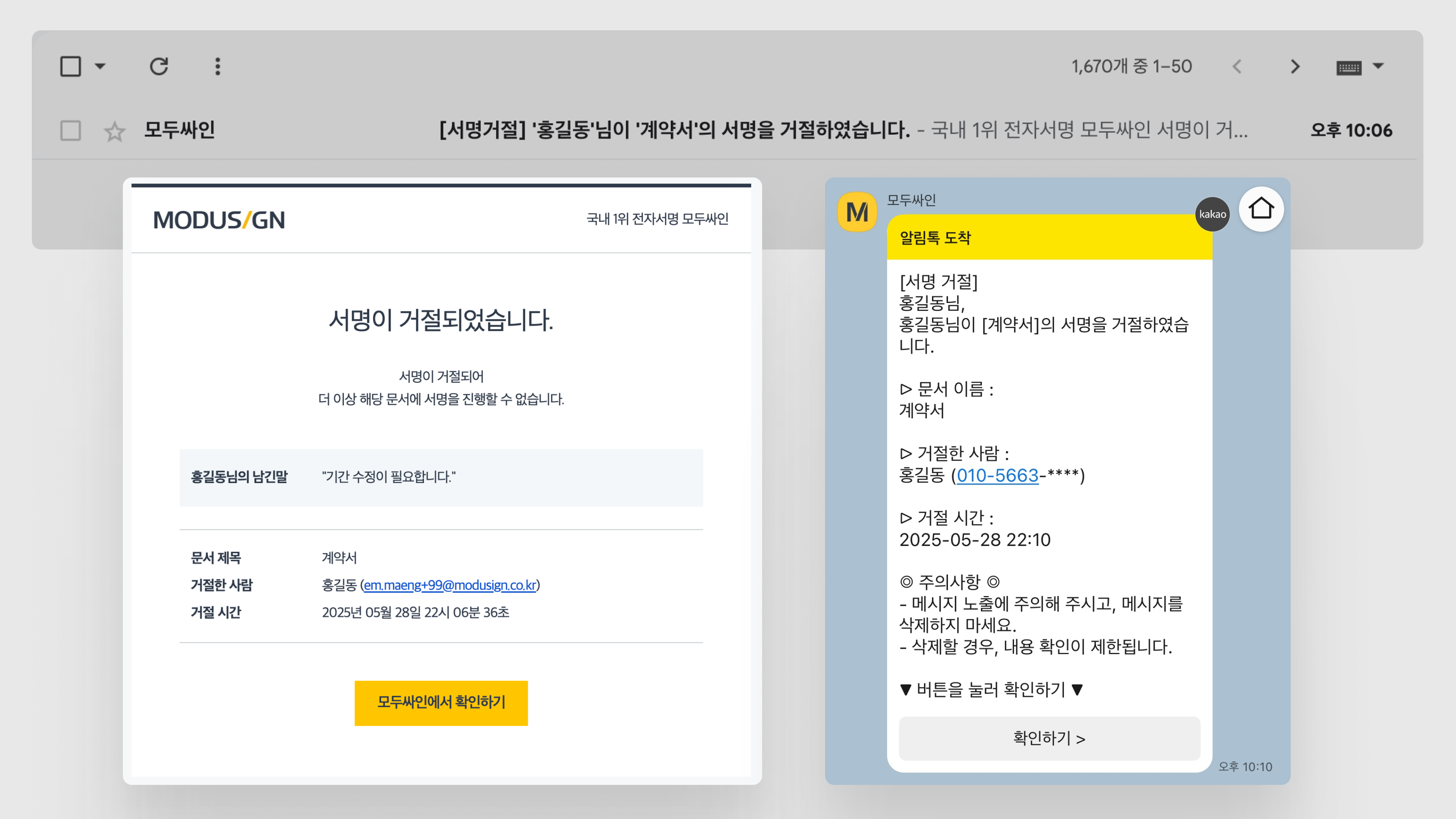The image size is (1456, 819).
Task: Check the 모두싸인 email row checkbox
Action: coord(71,130)
